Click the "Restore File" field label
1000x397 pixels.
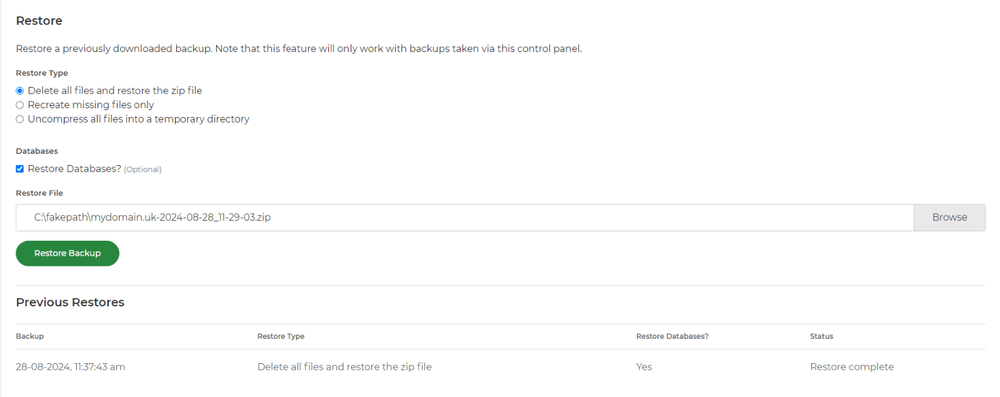click(40, 193)
